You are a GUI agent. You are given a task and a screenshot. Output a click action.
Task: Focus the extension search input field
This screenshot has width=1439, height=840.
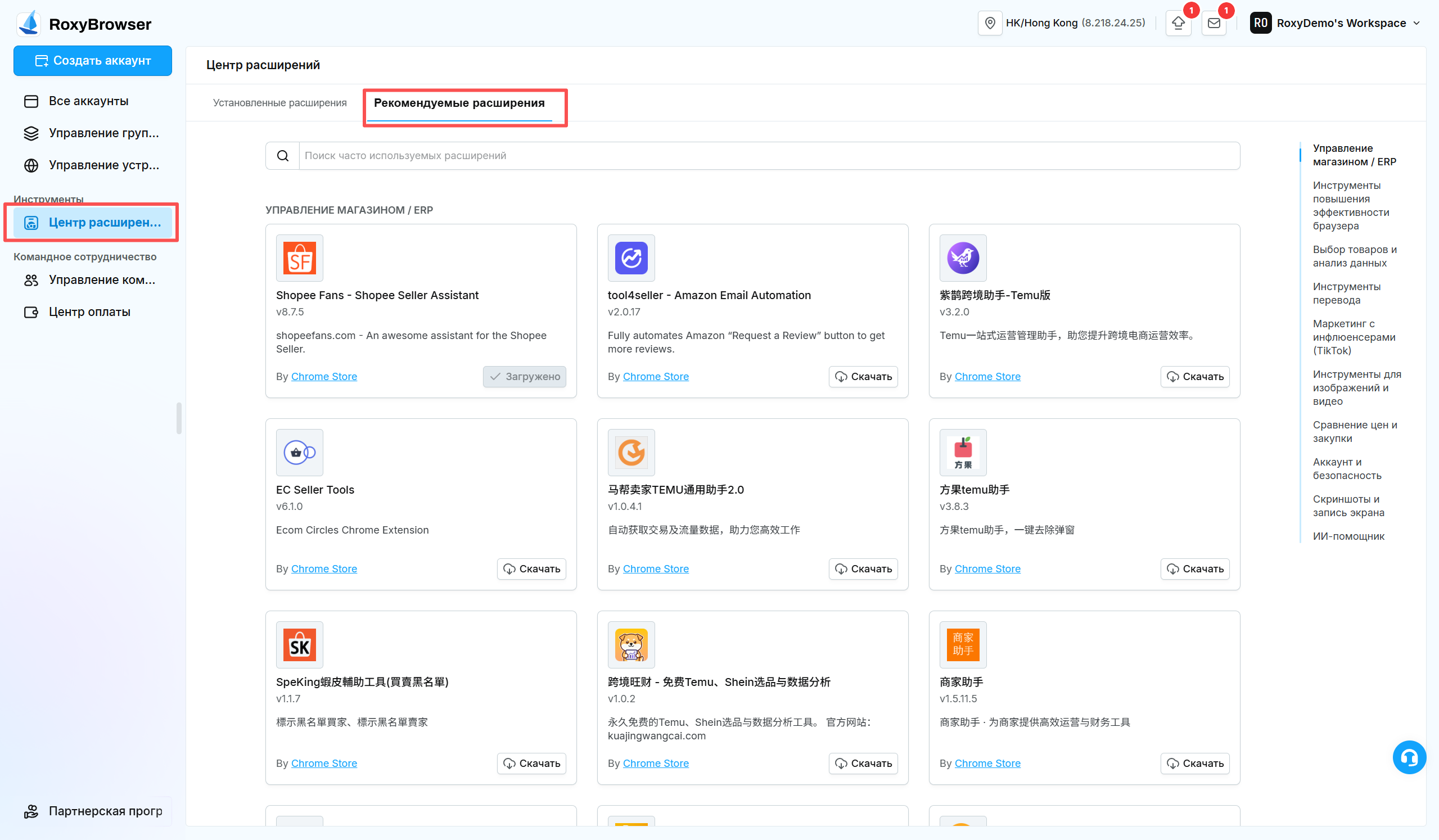(769, 156)
